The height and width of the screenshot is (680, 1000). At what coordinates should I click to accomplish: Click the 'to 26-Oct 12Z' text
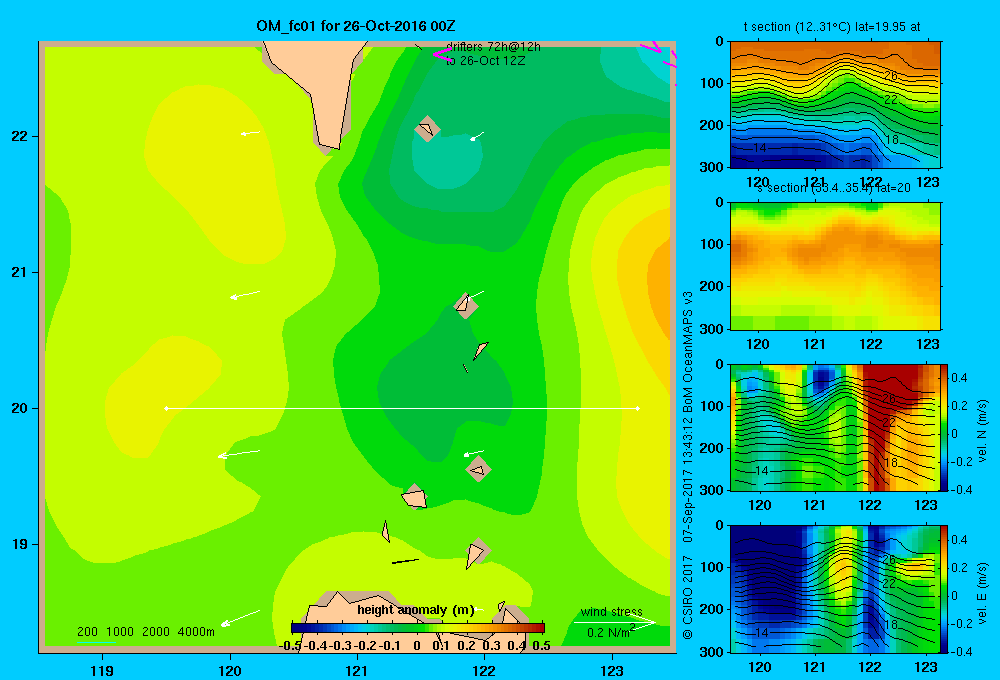(485, 61)
